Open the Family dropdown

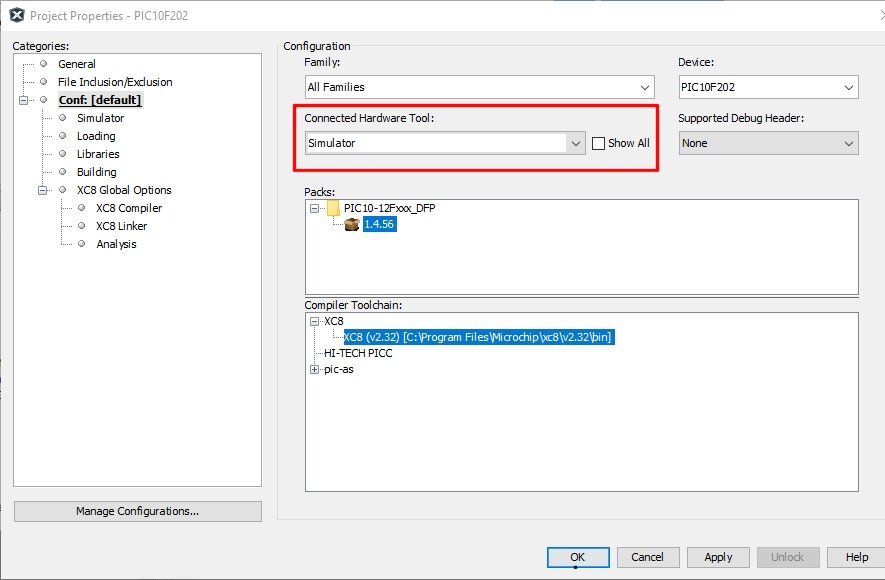480,87
